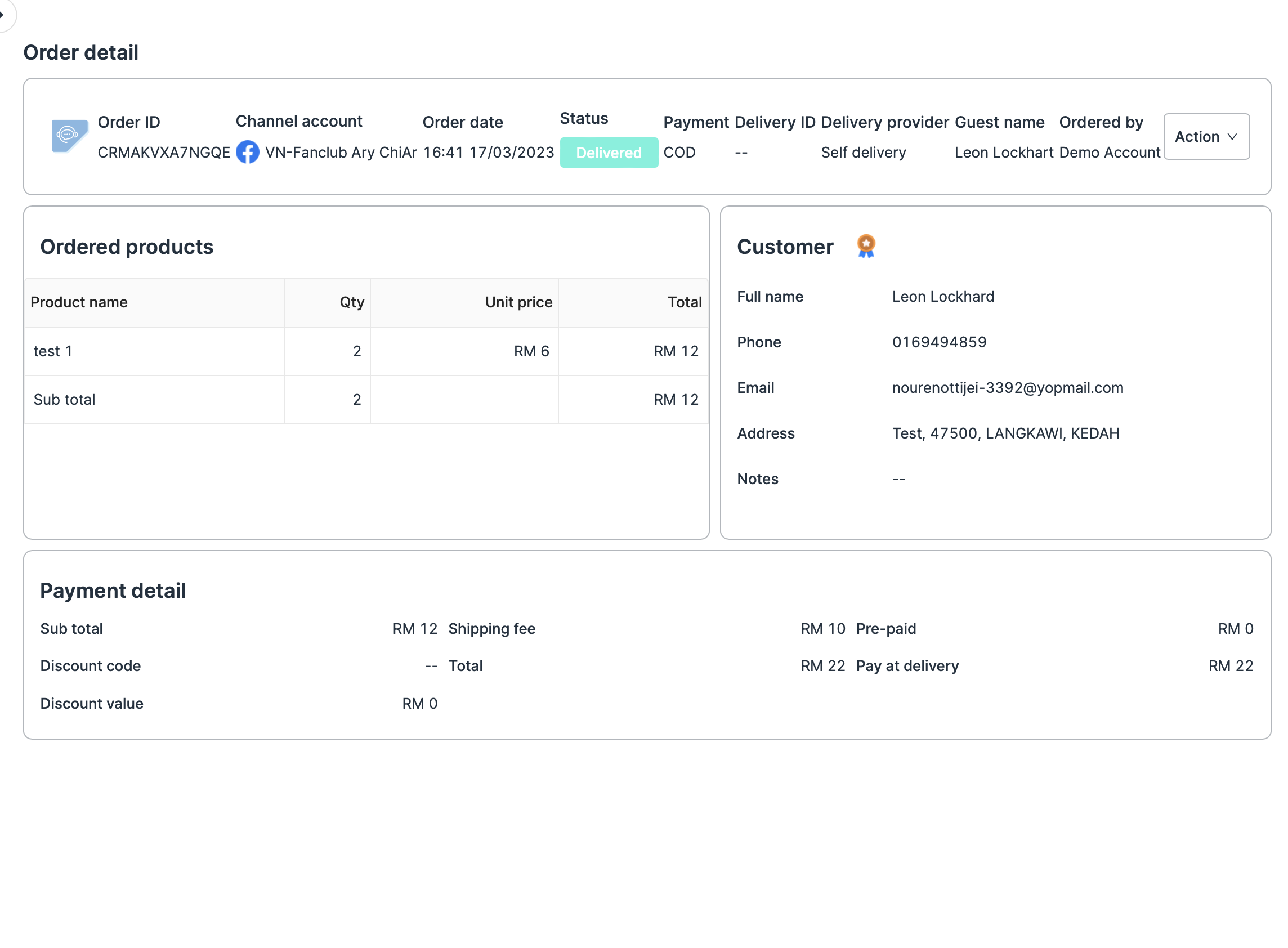This screenshot has height=948, width=1288.
Task: Click the Unit price column header
Action: click(x=518, y=302)
